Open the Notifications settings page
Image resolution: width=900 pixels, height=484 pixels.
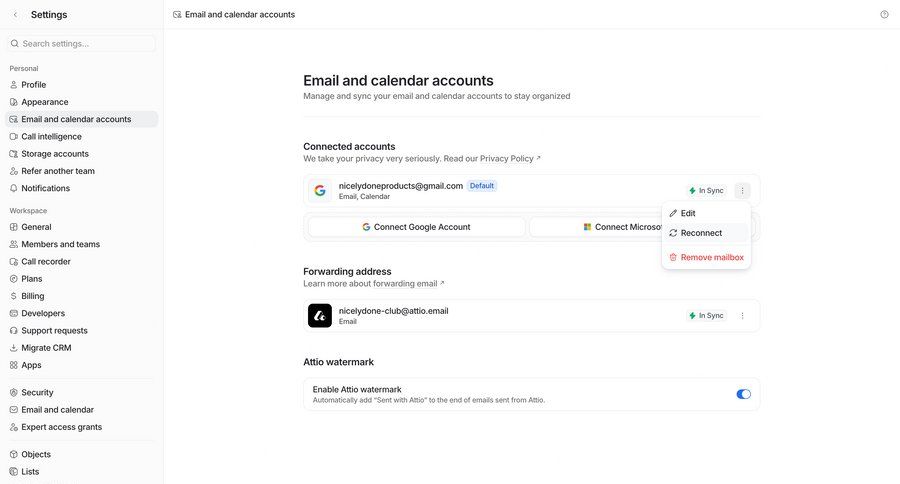pyautogui.click(x=45, y=188)
